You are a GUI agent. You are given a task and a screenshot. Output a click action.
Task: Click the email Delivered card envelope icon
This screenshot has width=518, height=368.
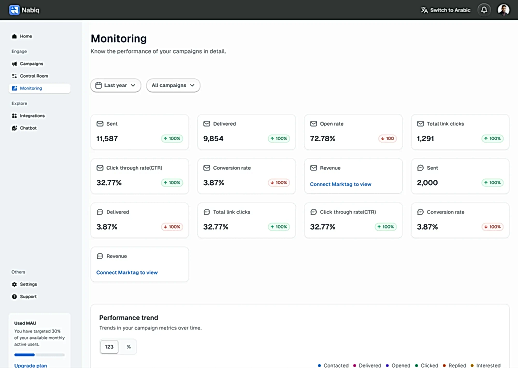[207, 124]
